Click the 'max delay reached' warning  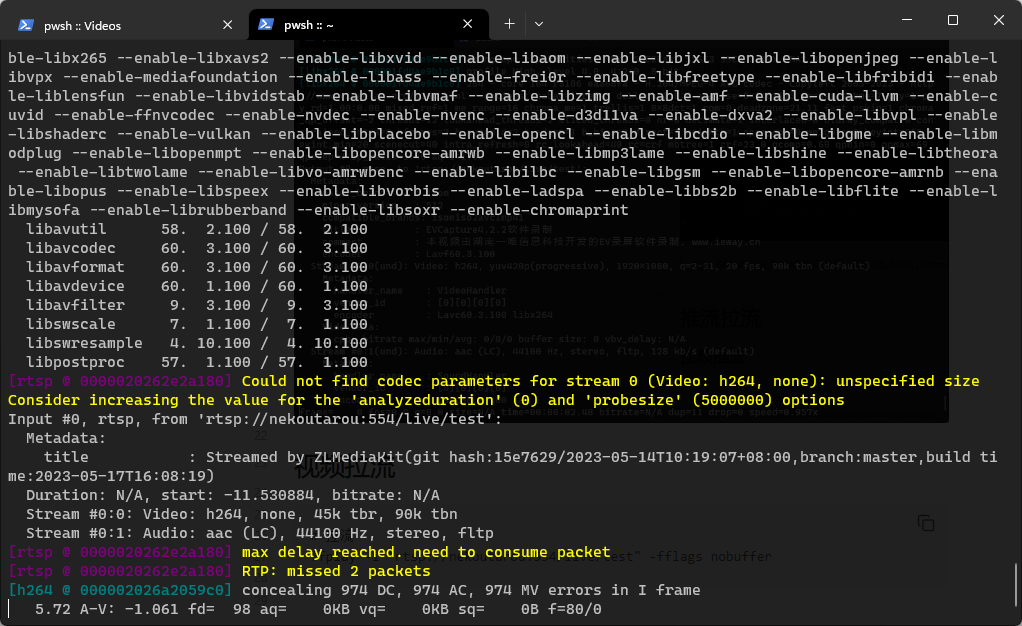click(426, 552)
